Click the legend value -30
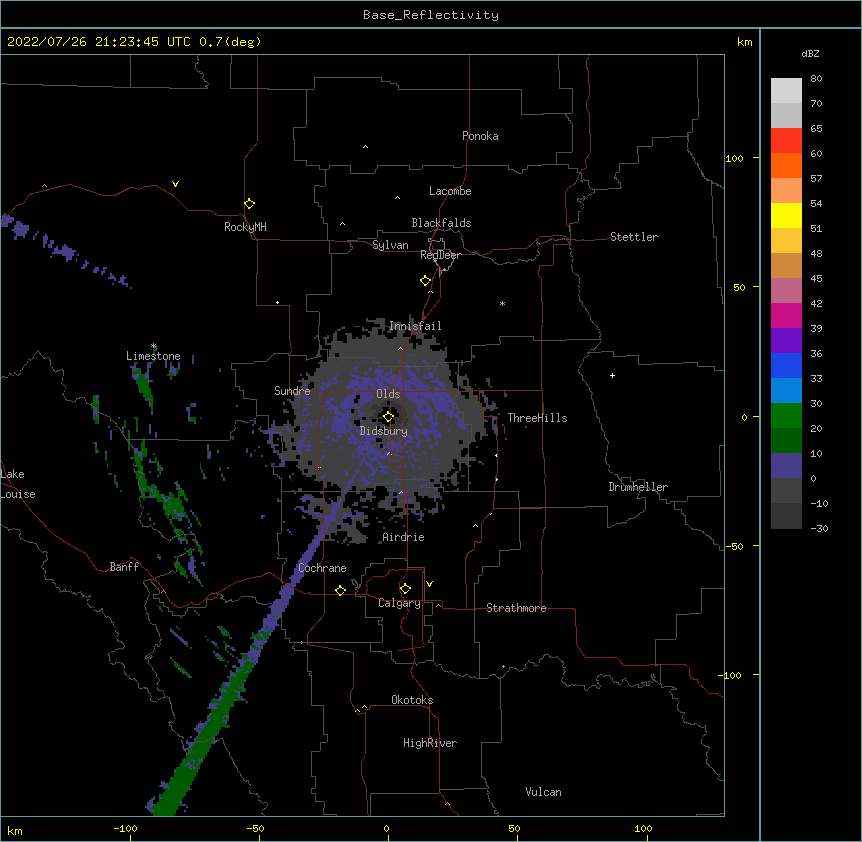The height and width of the screenshot is (842, 862). click(x=819, y=528)
